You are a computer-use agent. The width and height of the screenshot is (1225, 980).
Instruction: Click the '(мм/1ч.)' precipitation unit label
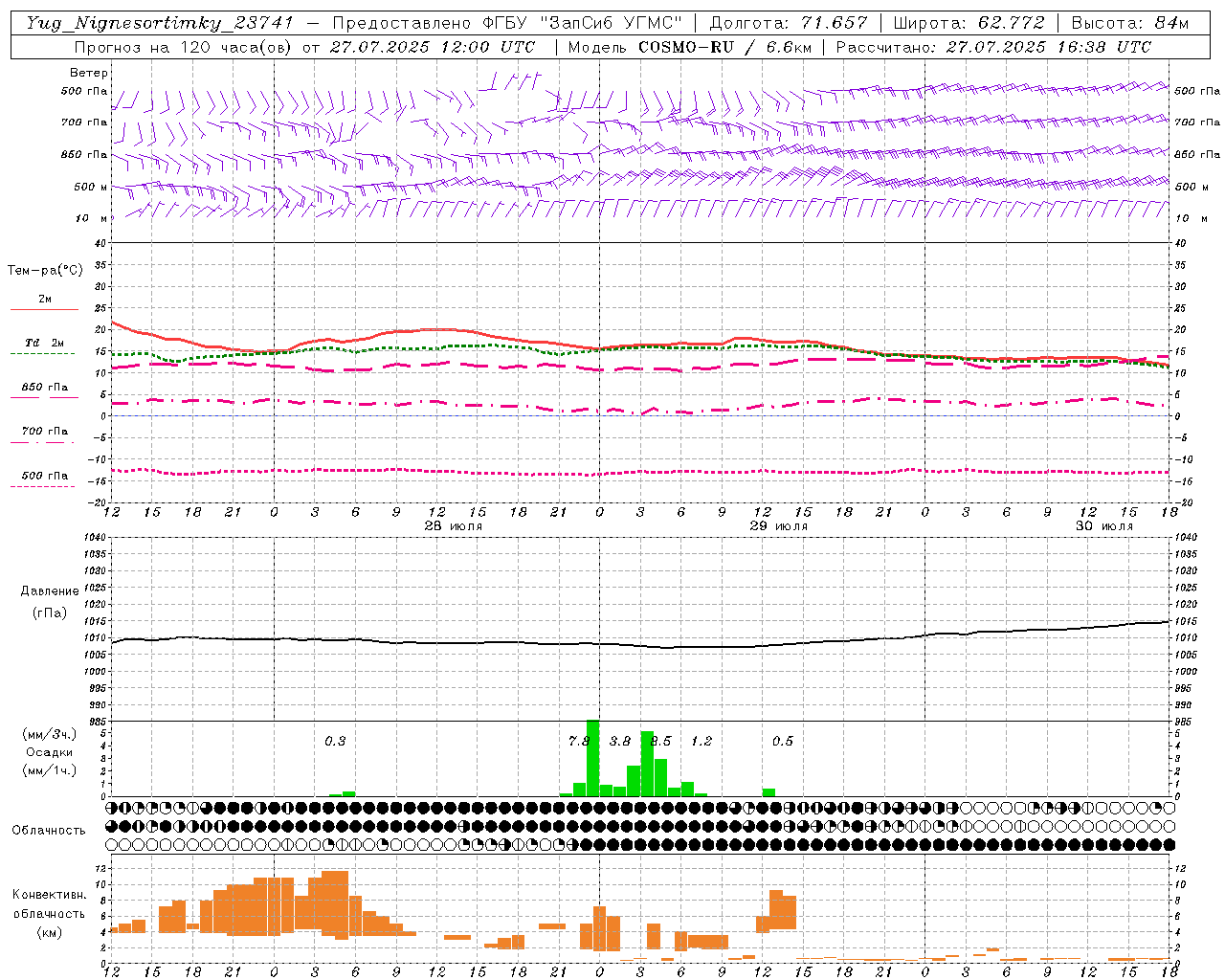click(48, 769)
